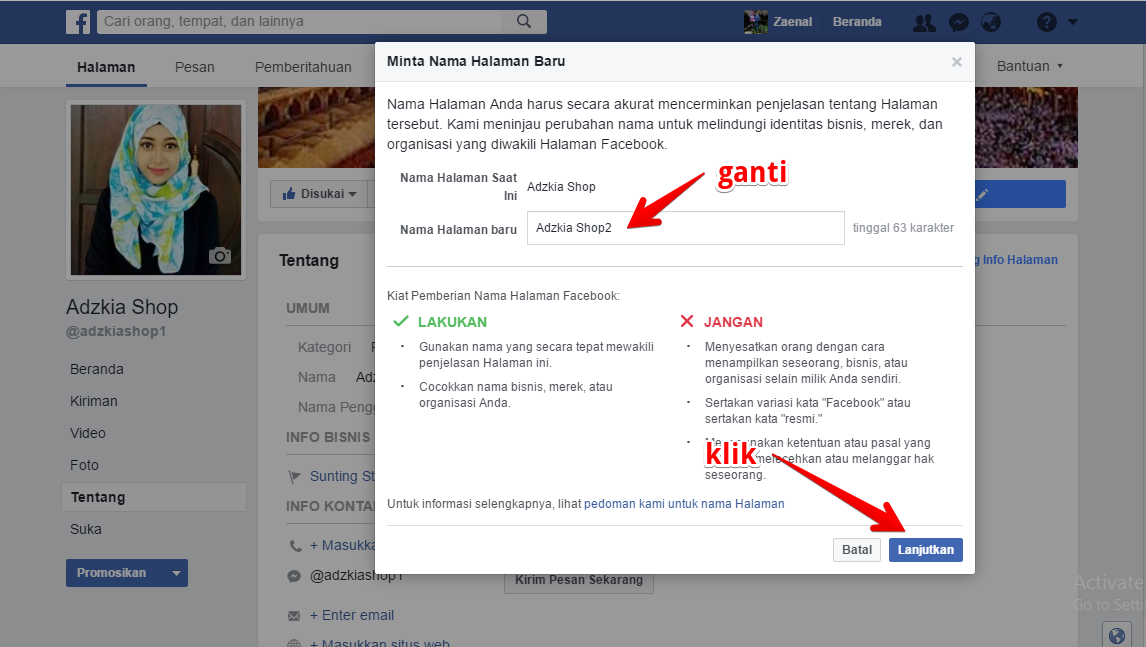Click the Messenger icon beside @adzkiashop1
Viewport: 1146px width, 647px height.
point(294,576)
